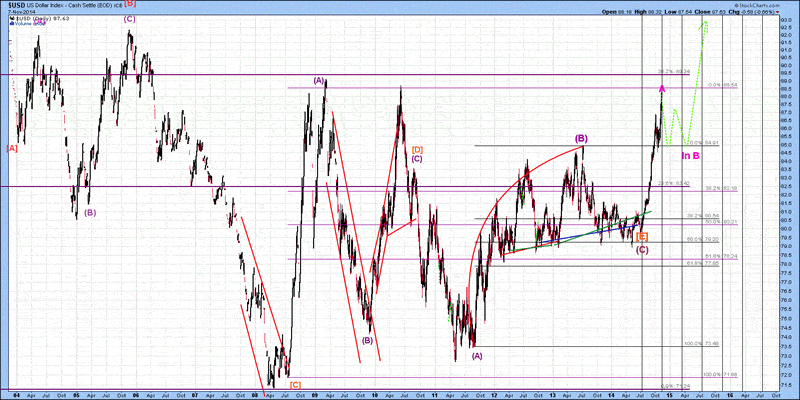Click the red arrowhead at wave A peak
This screenshot has width=800, height=400.
point(661,88)
